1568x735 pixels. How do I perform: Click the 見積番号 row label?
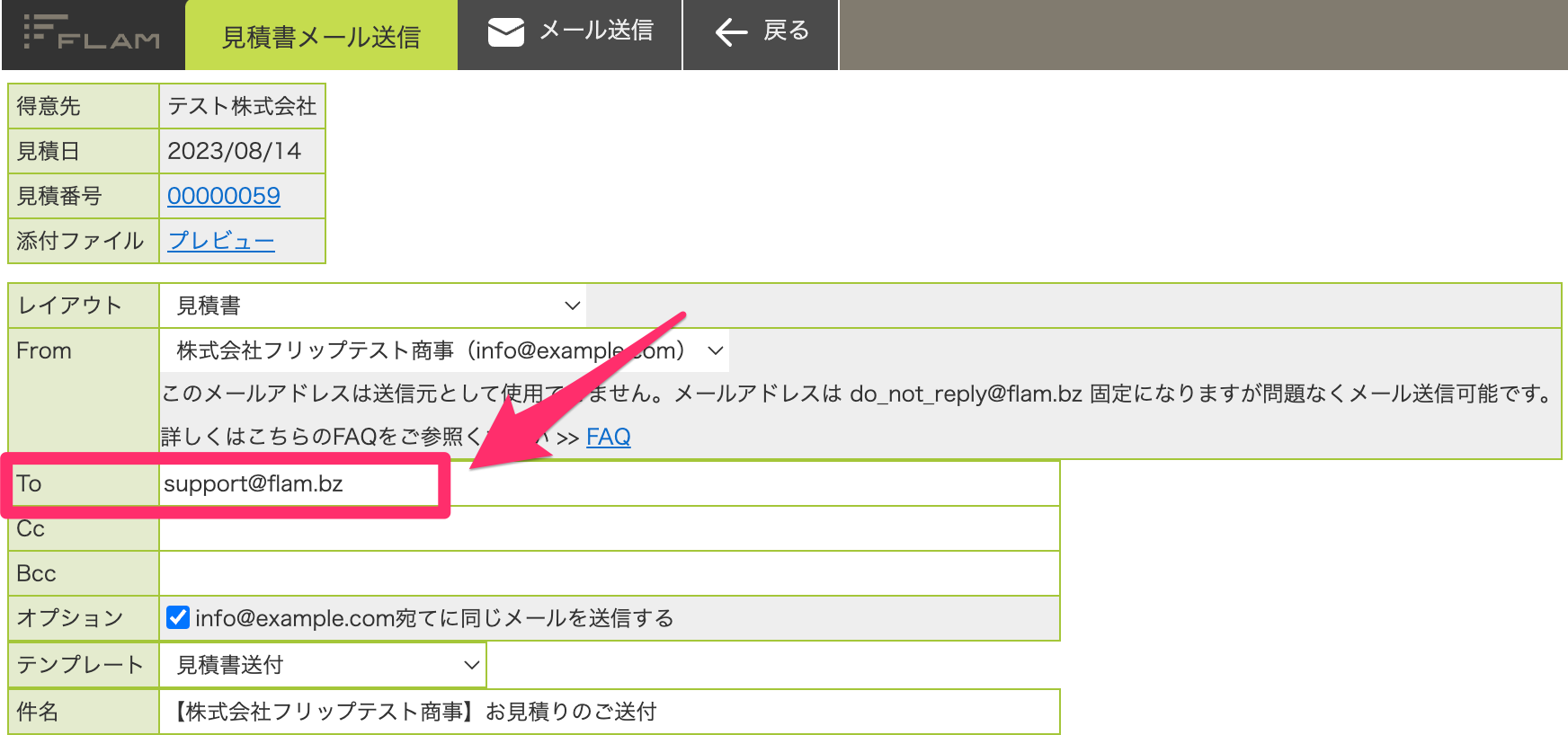59,196
